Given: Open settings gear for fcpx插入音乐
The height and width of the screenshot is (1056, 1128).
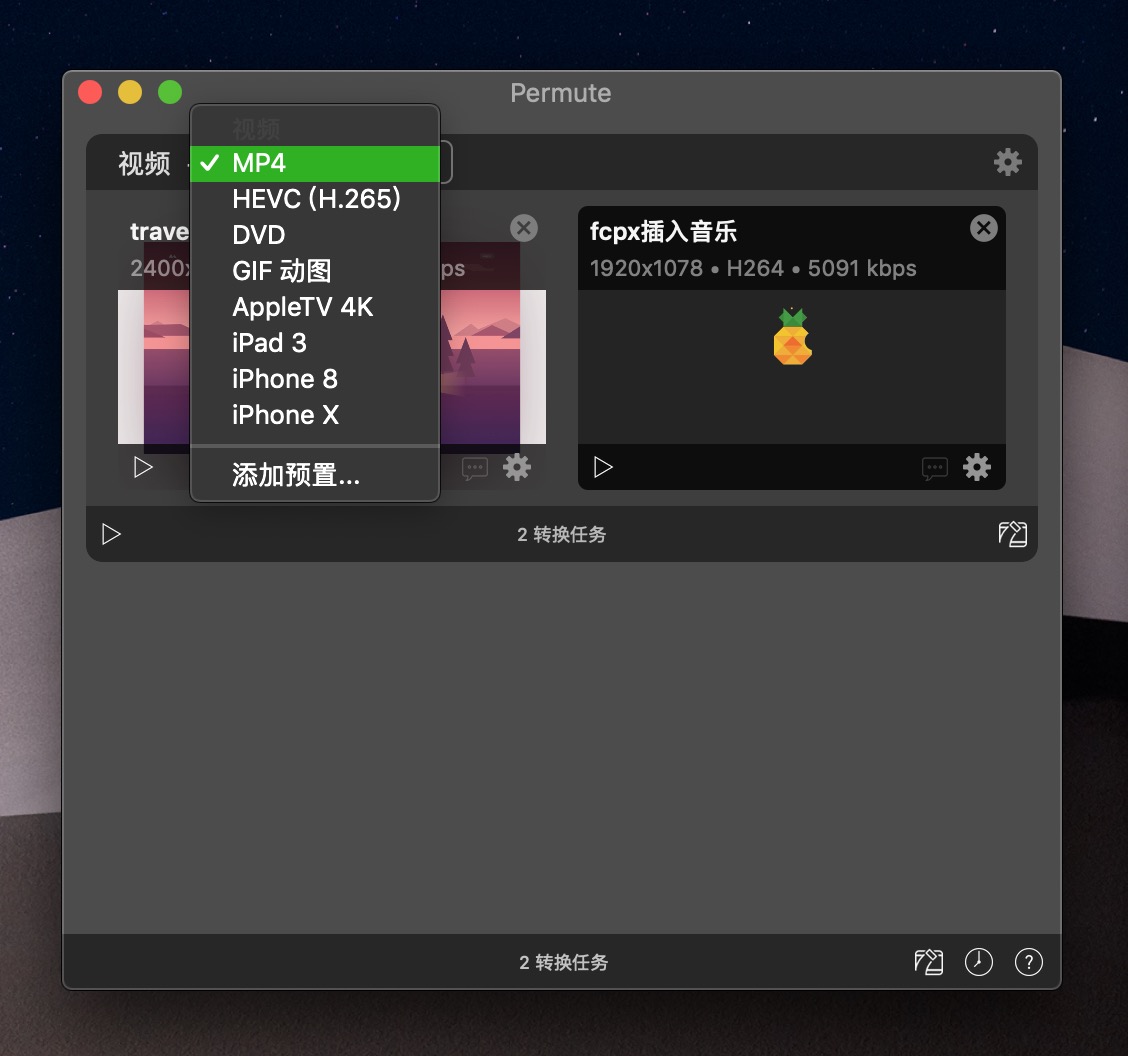Looking at the screenshot, I should (x=976, y=468).
